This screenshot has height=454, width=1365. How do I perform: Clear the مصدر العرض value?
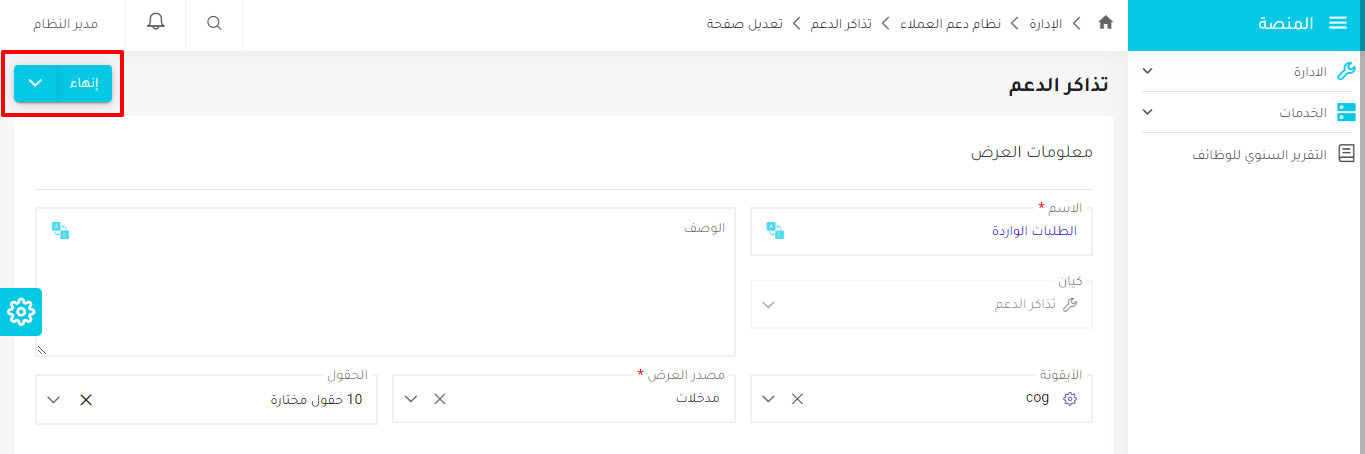point(439,399)
